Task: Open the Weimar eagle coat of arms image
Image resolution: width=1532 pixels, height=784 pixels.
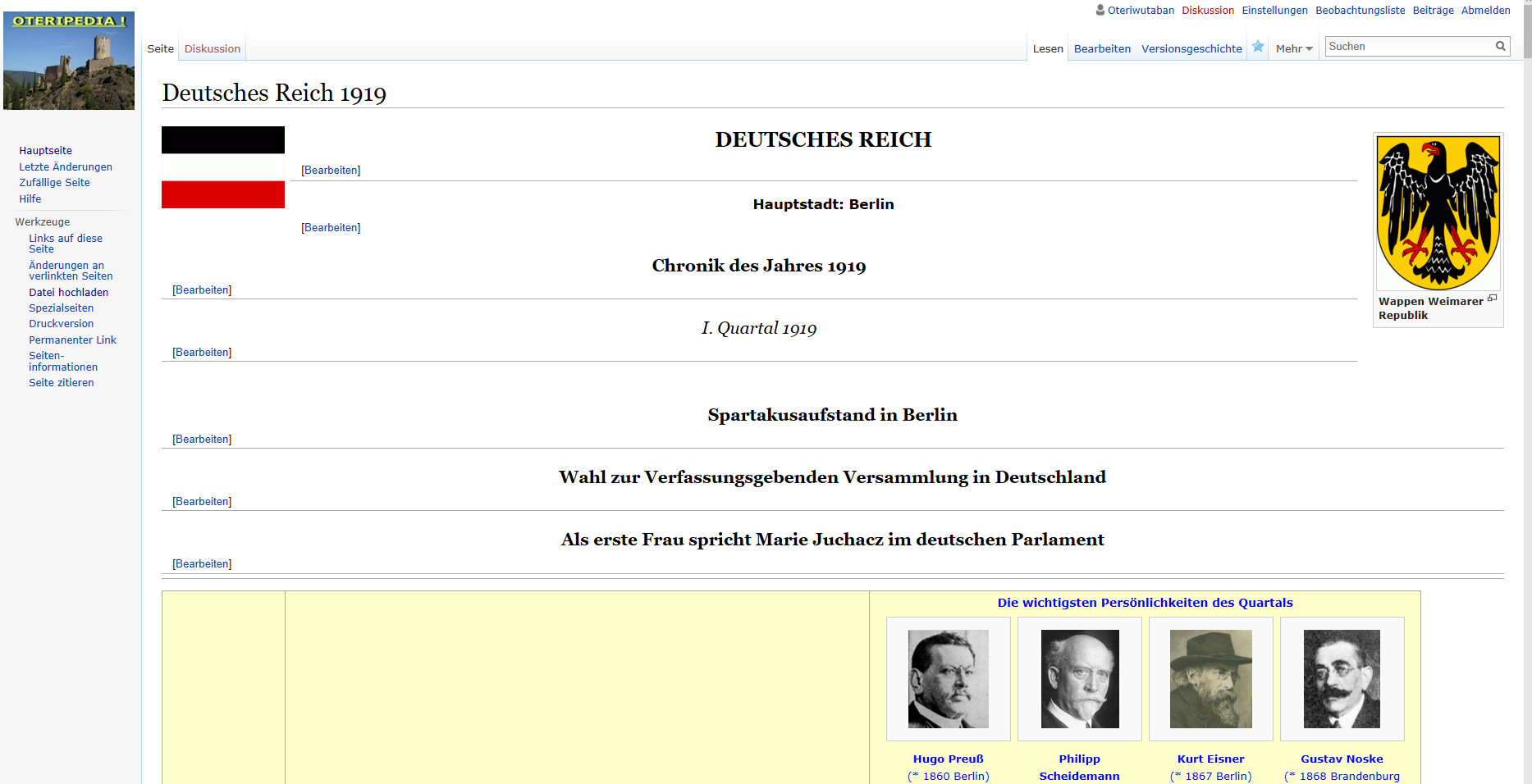Action: [1438, 212]
